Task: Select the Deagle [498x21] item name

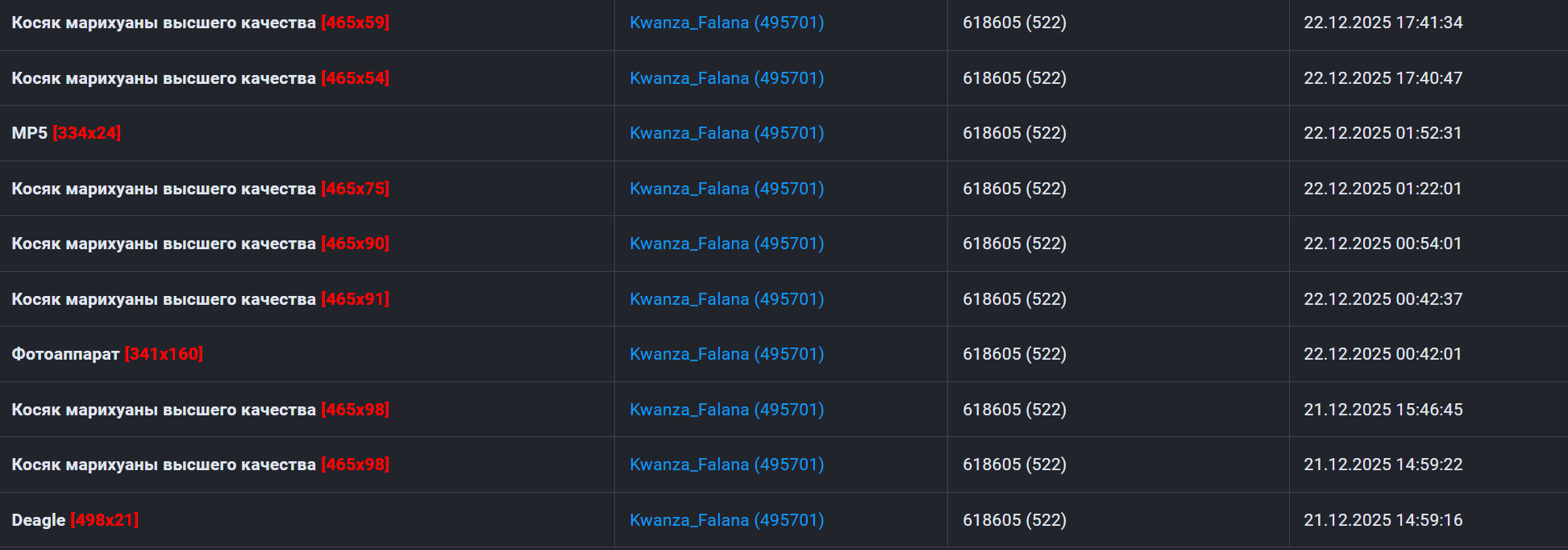Action: 39,520
